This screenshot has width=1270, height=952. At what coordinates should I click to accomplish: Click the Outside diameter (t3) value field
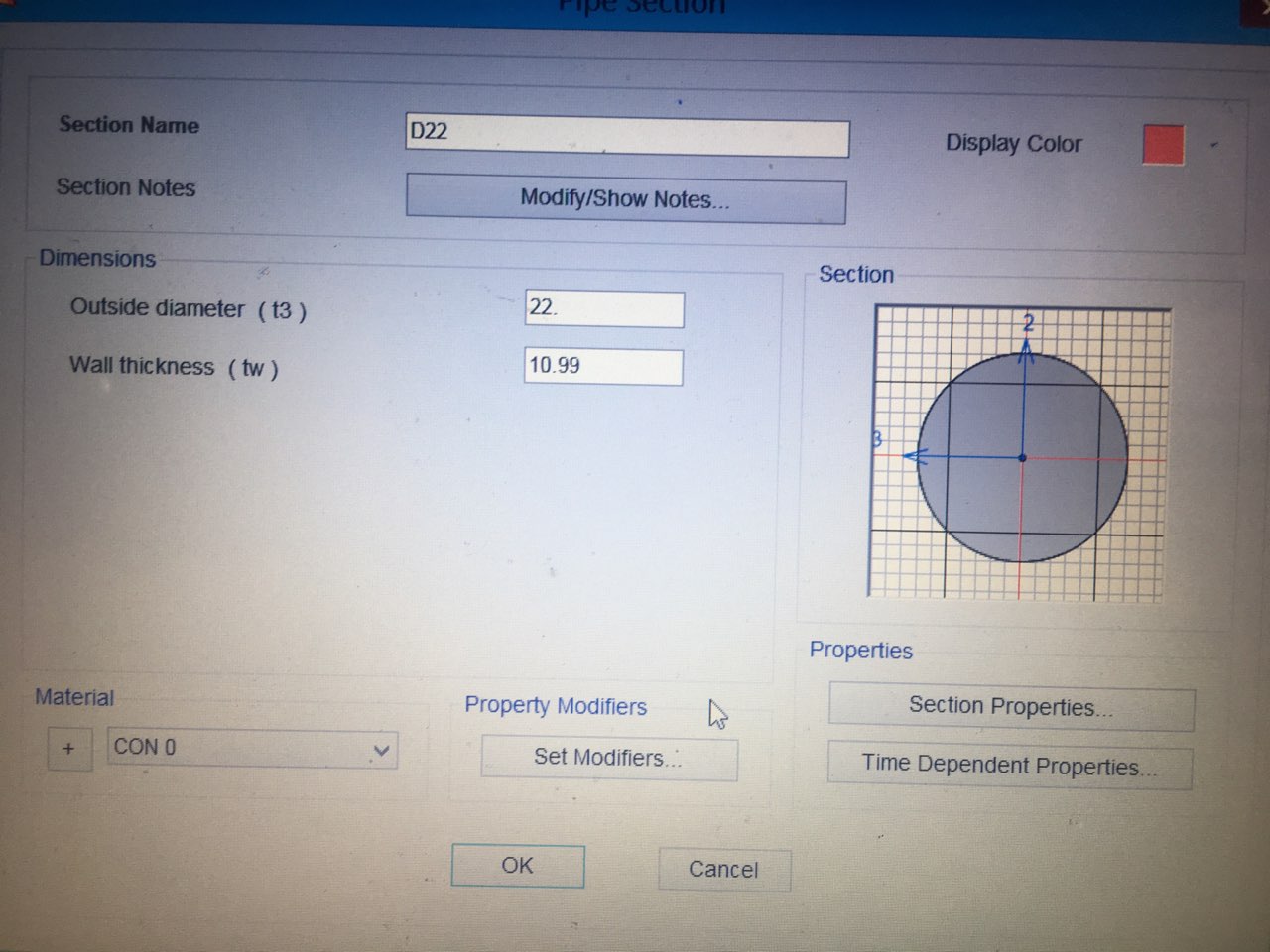[604, 308]
